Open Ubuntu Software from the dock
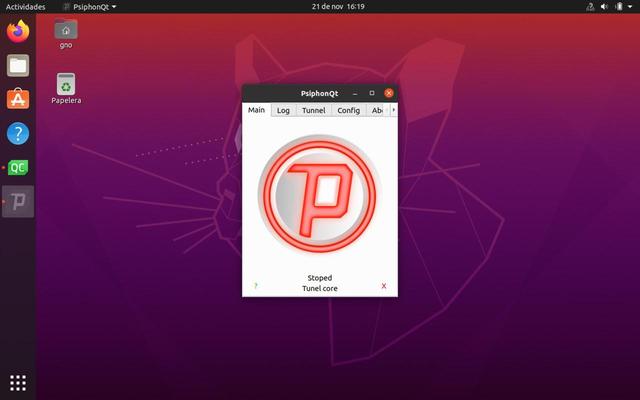The width and height of the screenshot is (640, 400). pyautogui.click(x=18, y=99)
